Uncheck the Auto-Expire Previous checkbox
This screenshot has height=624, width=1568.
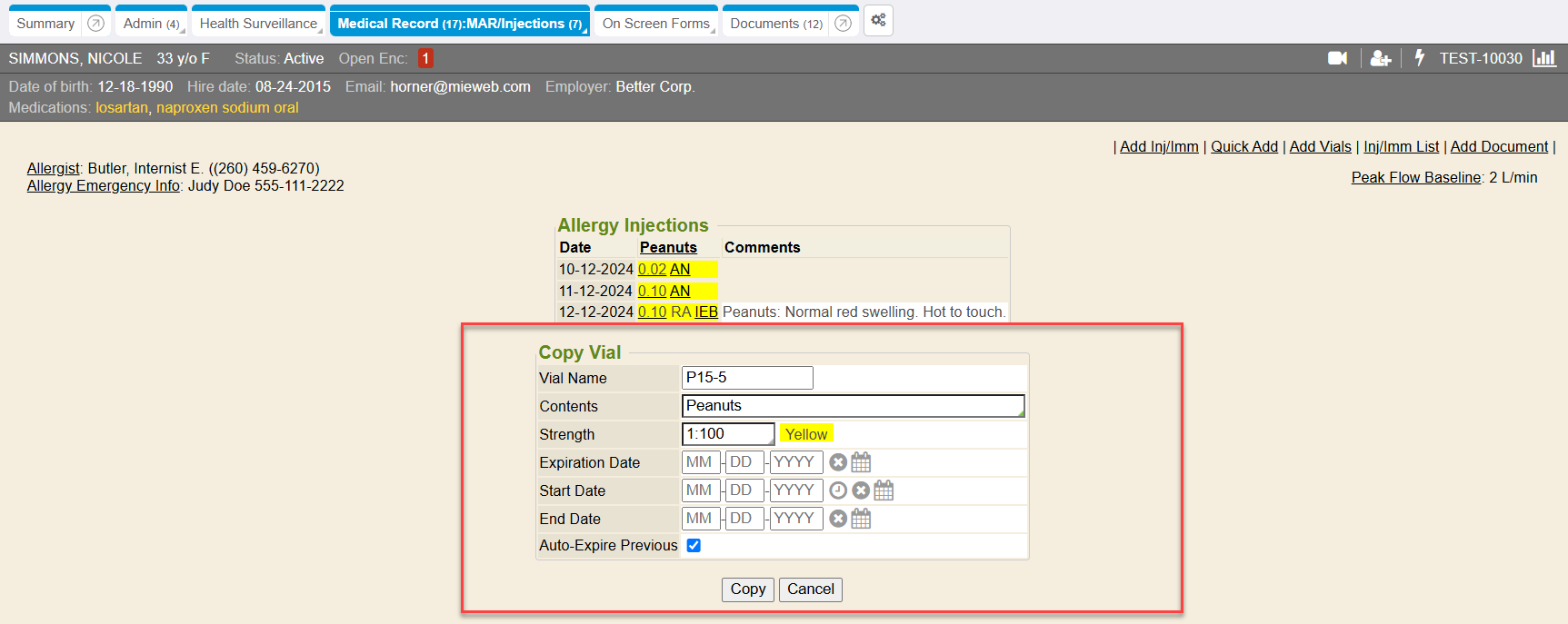pos(694,546)
